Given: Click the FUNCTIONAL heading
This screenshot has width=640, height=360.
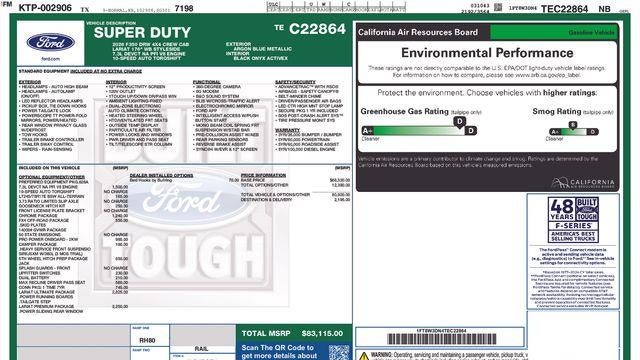Looking at the screenshot, I should click(207, 82).
